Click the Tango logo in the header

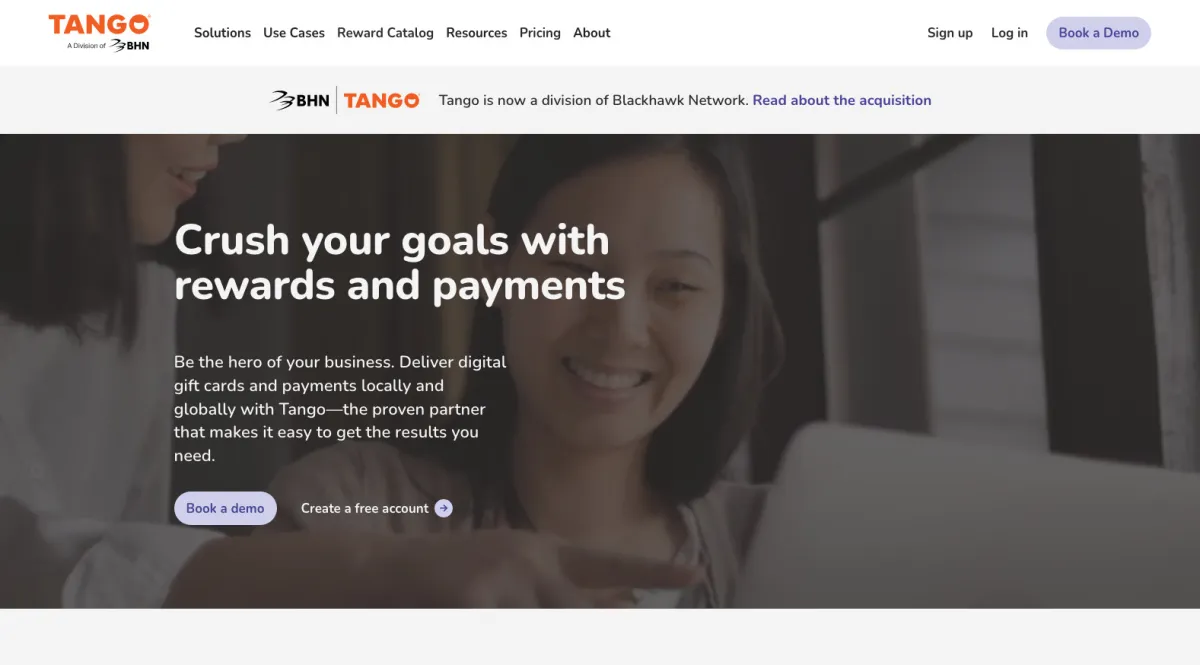[99, 24]
